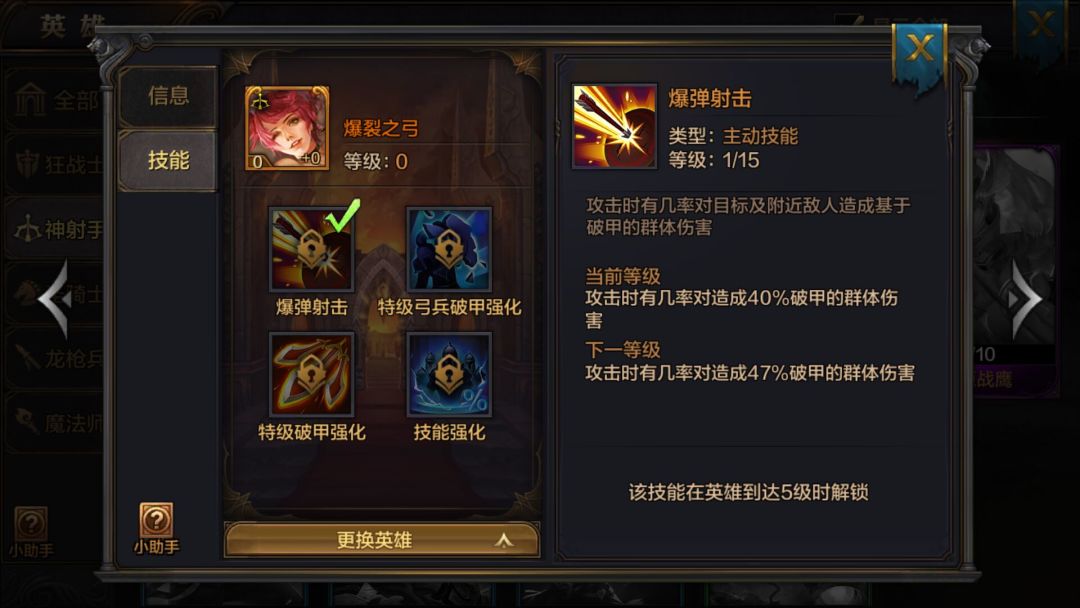Switch to the 信息 tab
The image size is (1080, 608).
pos(168,96)
